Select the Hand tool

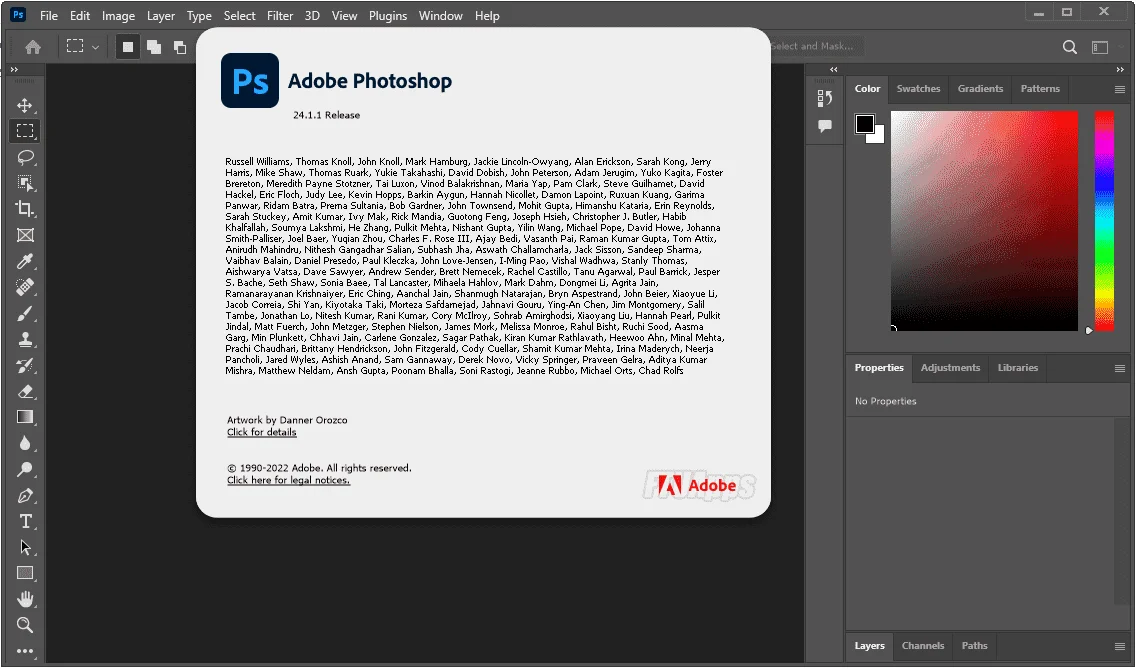click(x=25, y=599)
